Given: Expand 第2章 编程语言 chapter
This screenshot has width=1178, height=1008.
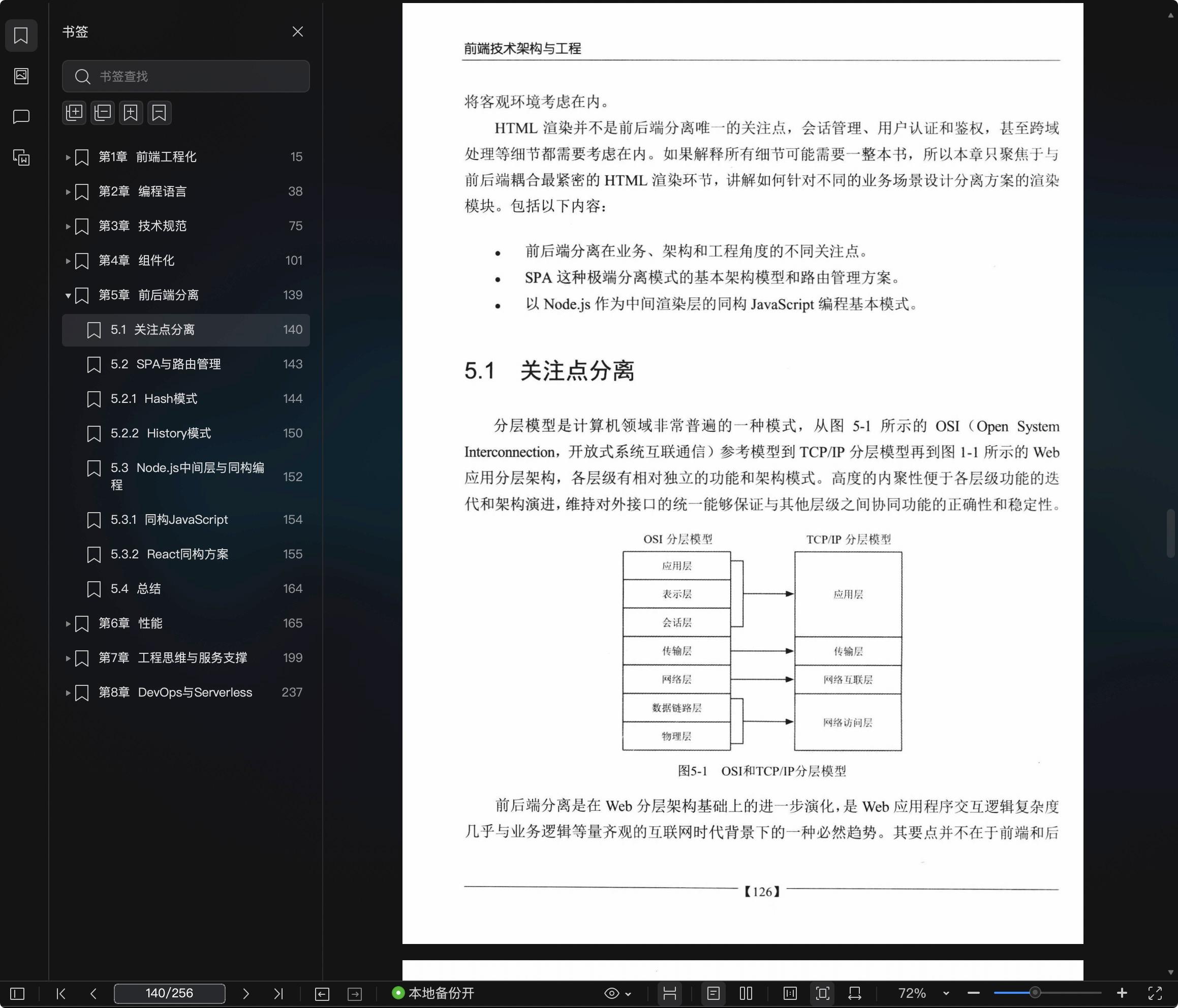Looking at the screenshot, I should point(68,192).
